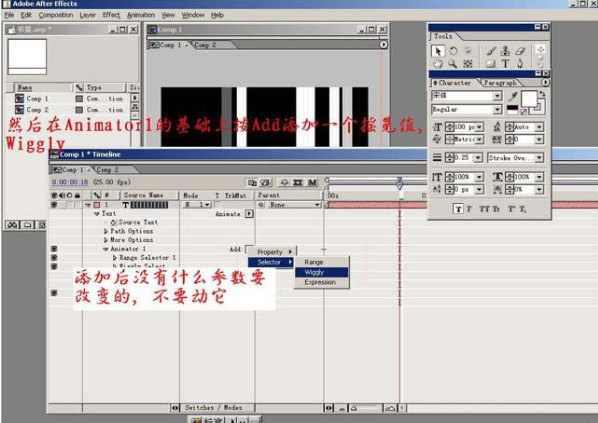The height and width of the screenshot is (423, 598).
Task: Expand Path Options
Action: (x=106, y=231)
